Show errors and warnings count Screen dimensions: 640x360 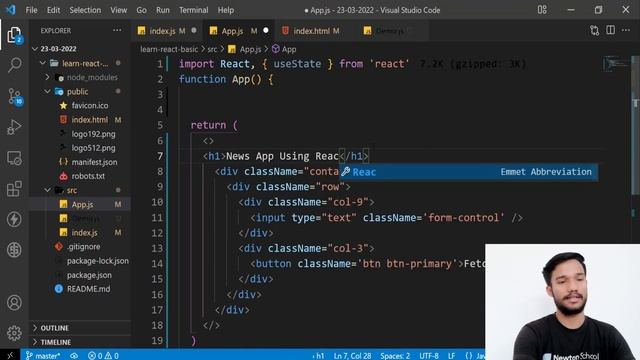pyautogui.click(x=103, y=356)
